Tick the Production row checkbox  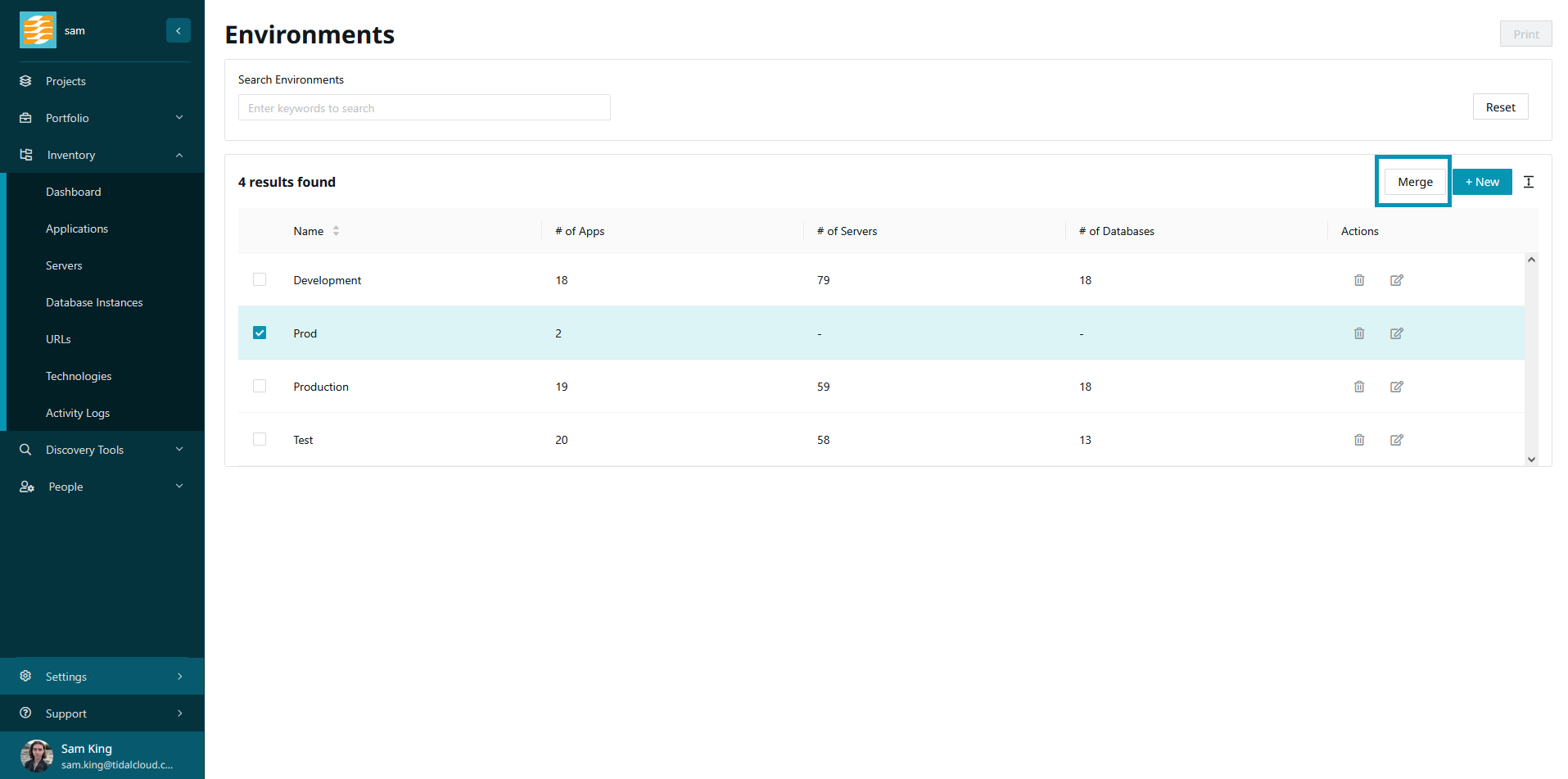click(260, 386)
